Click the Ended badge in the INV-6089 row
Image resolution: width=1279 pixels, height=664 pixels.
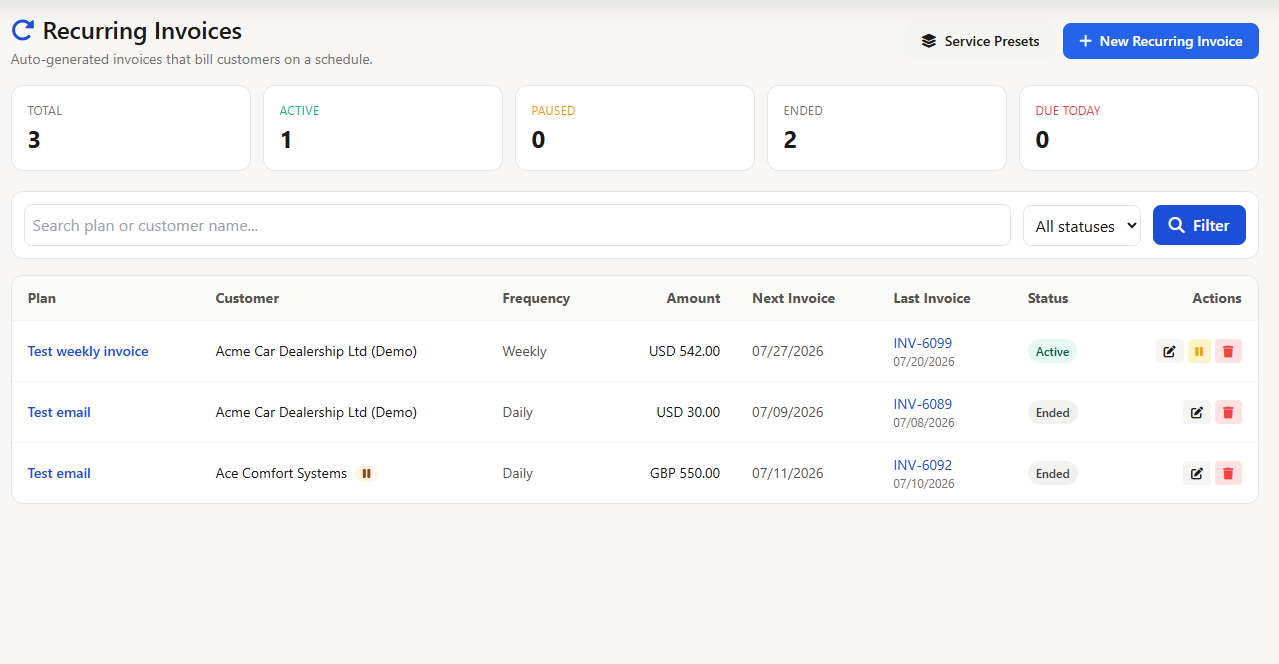click(x=1052, y=412)
